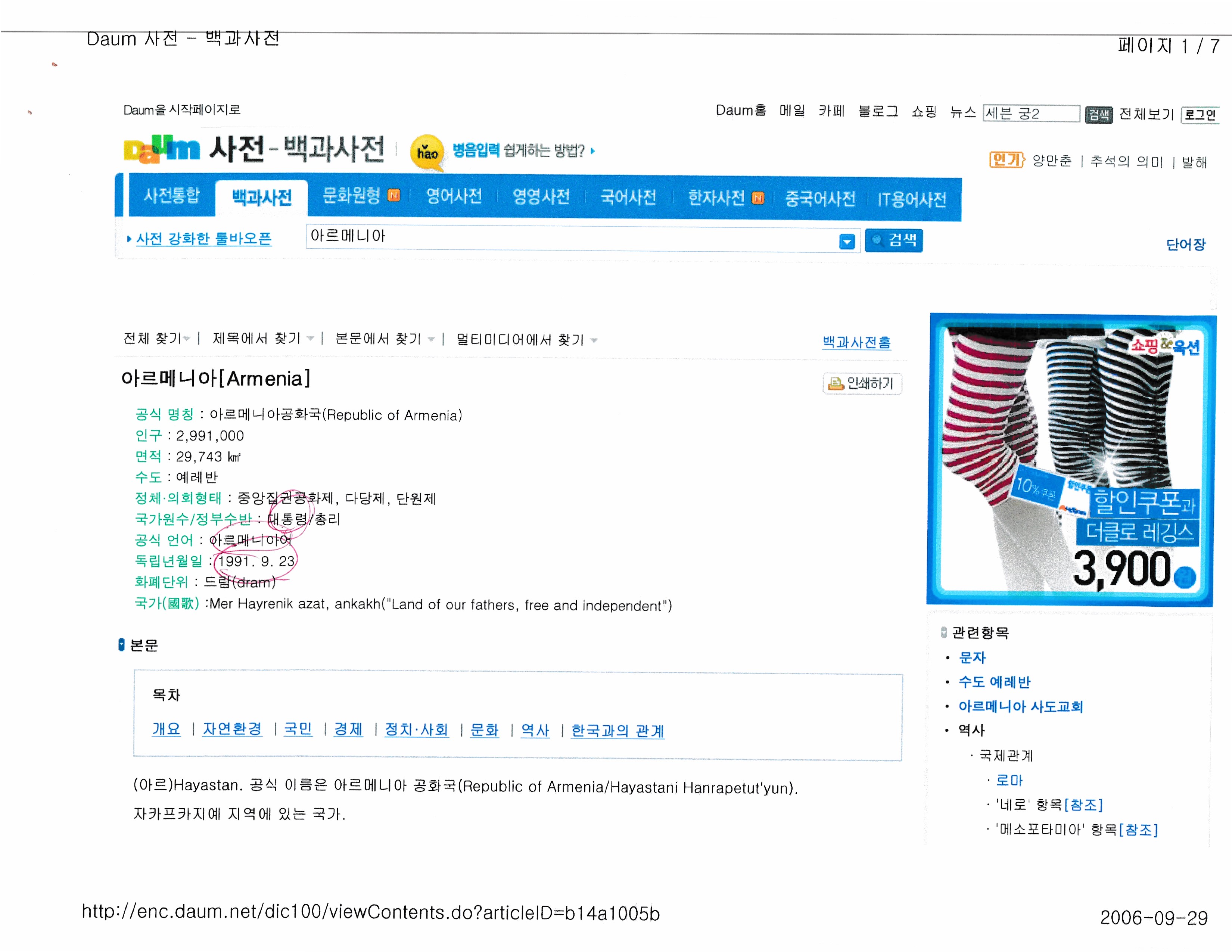1232x952 pixels.
Task: Switch to the 국어사전 tab
Action: (628, 197)
